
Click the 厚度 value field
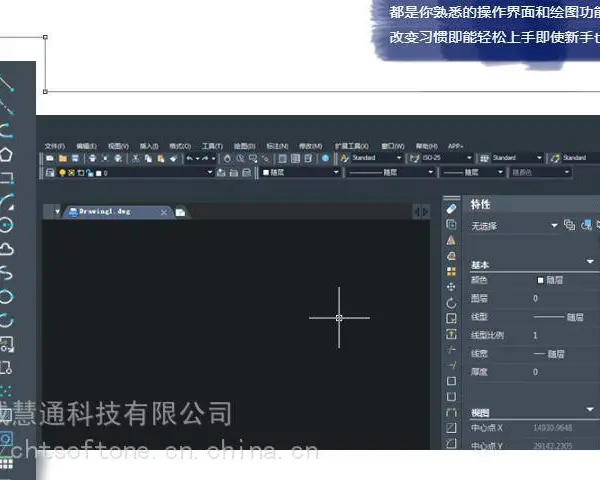click(x=566, y=372)
